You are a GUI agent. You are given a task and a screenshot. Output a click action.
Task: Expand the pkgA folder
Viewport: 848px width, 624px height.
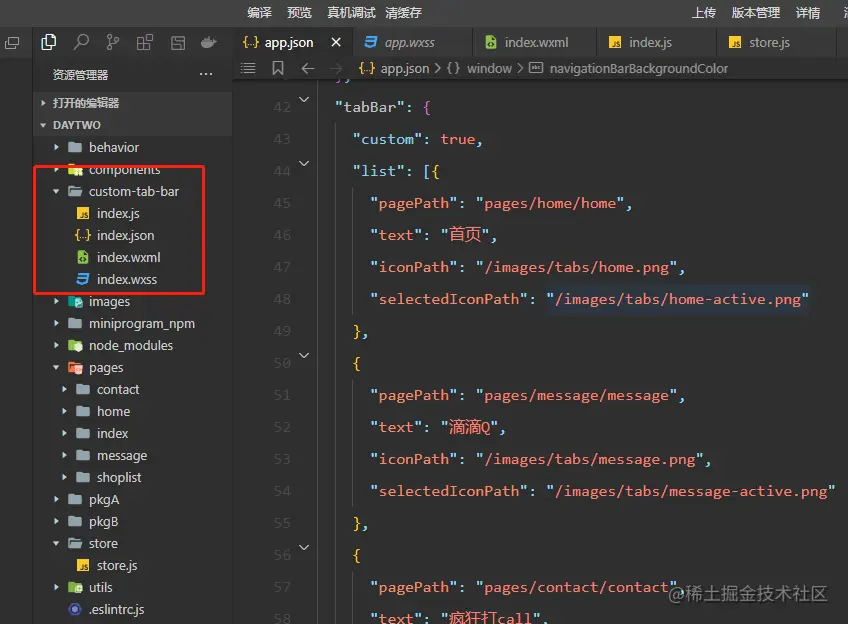tap(132, 500)
